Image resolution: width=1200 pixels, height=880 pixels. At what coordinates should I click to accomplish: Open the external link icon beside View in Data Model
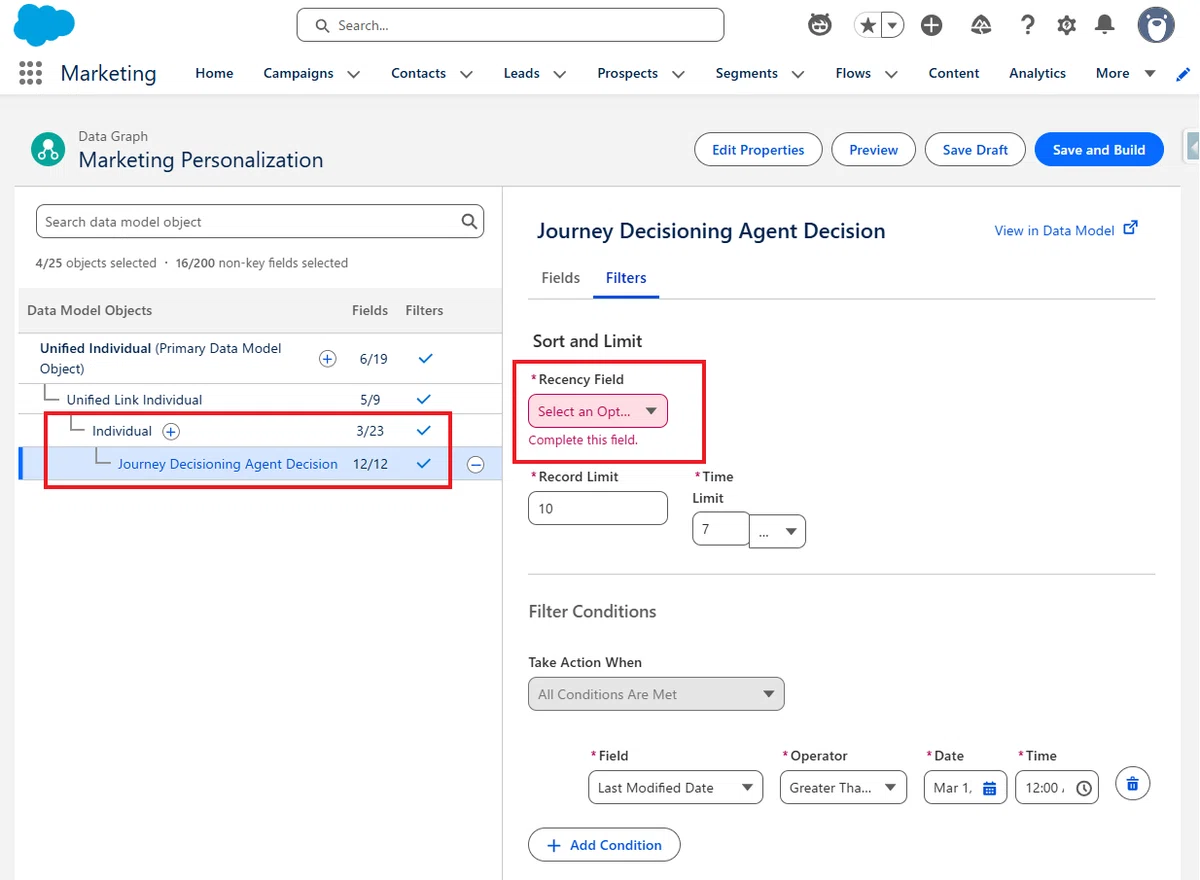click(1130, 228)
